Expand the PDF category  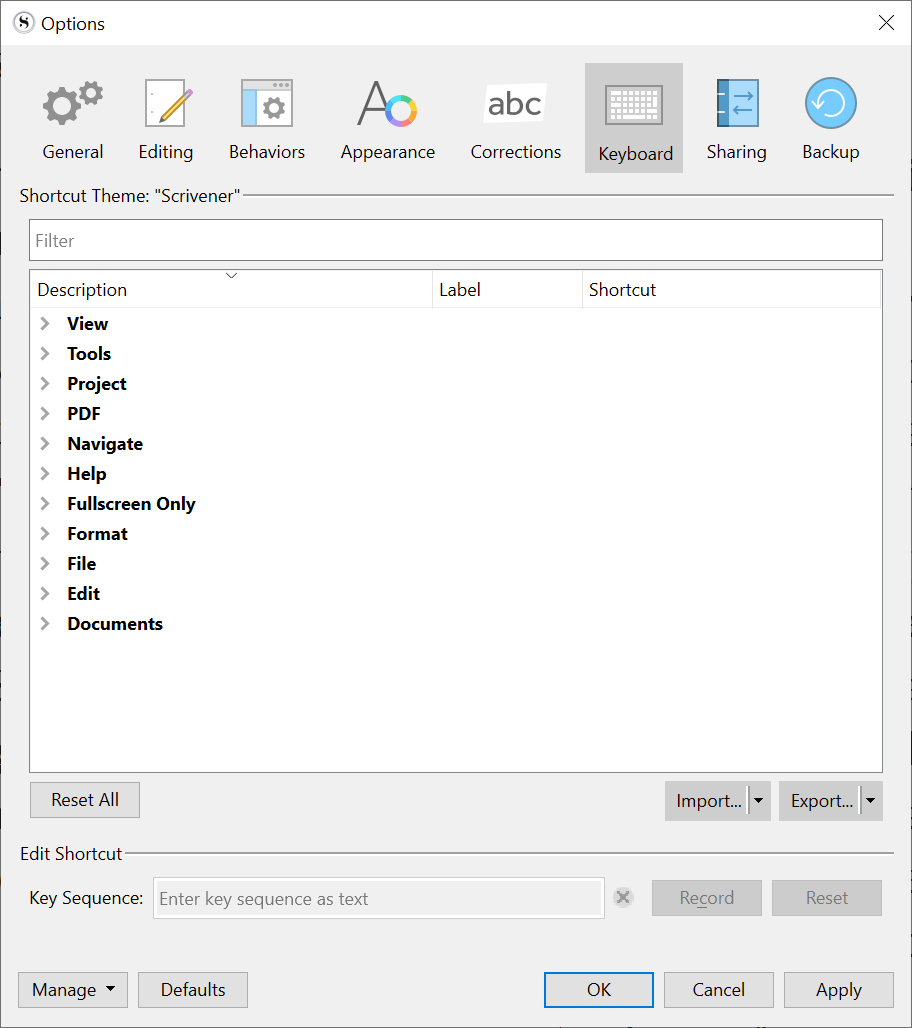[x=45, y=413]
